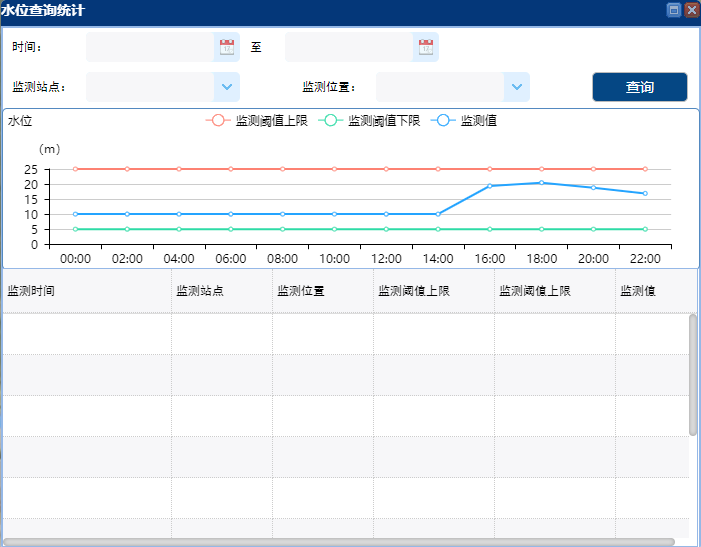Click the 查询 button
Image resolution: width=701 pixels, height=547 pixels.
pos(640,87)
